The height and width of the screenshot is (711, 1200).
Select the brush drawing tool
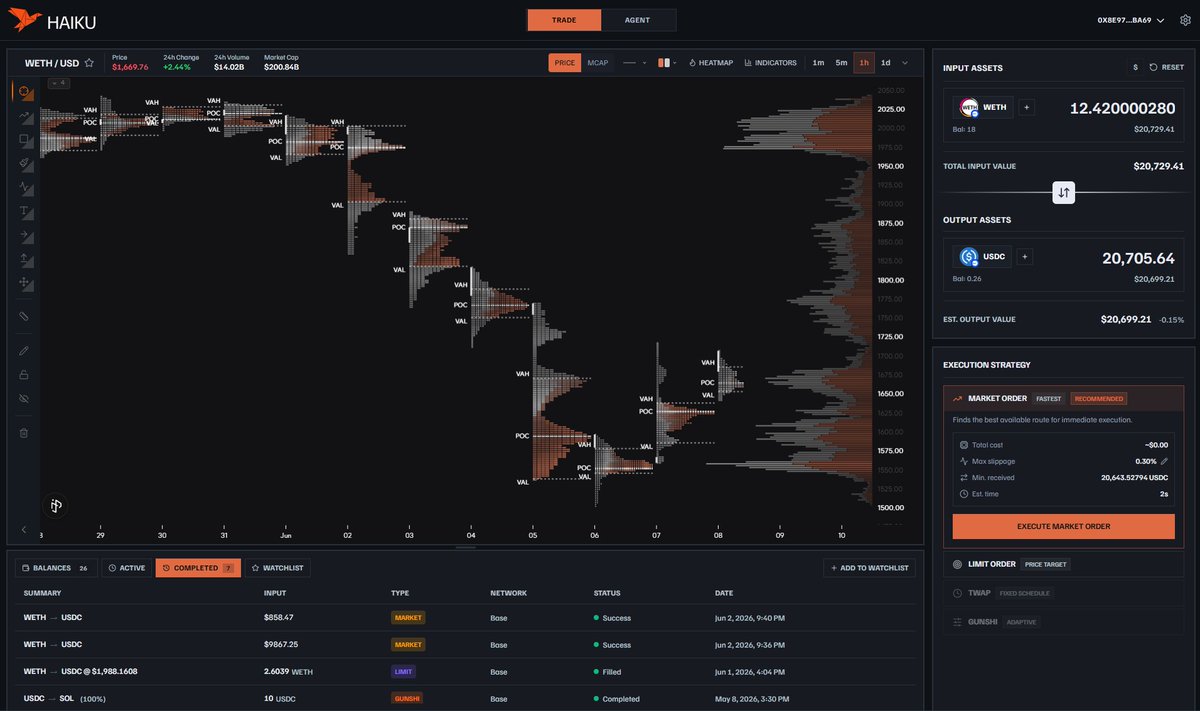[x=24, y=163]
